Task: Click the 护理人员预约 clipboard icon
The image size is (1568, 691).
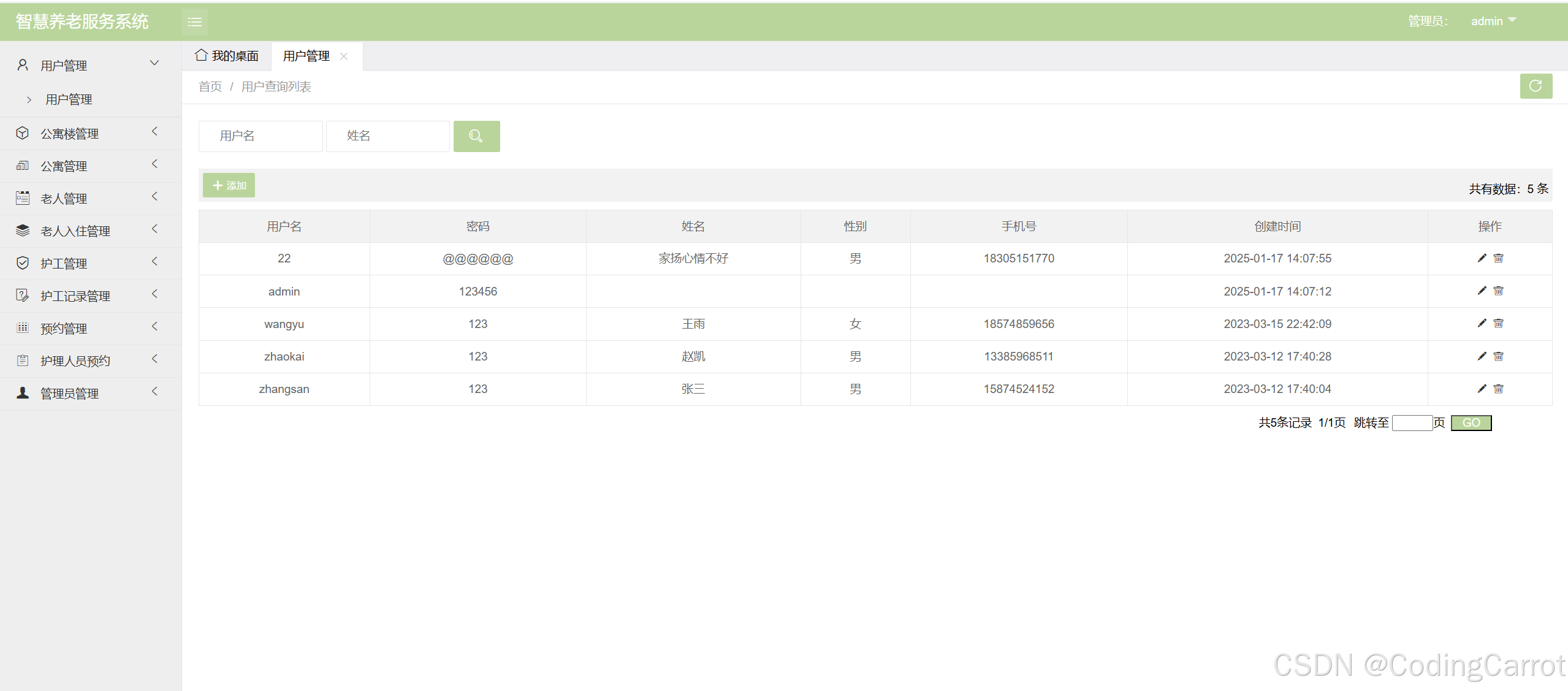Action: click(23, 361)
